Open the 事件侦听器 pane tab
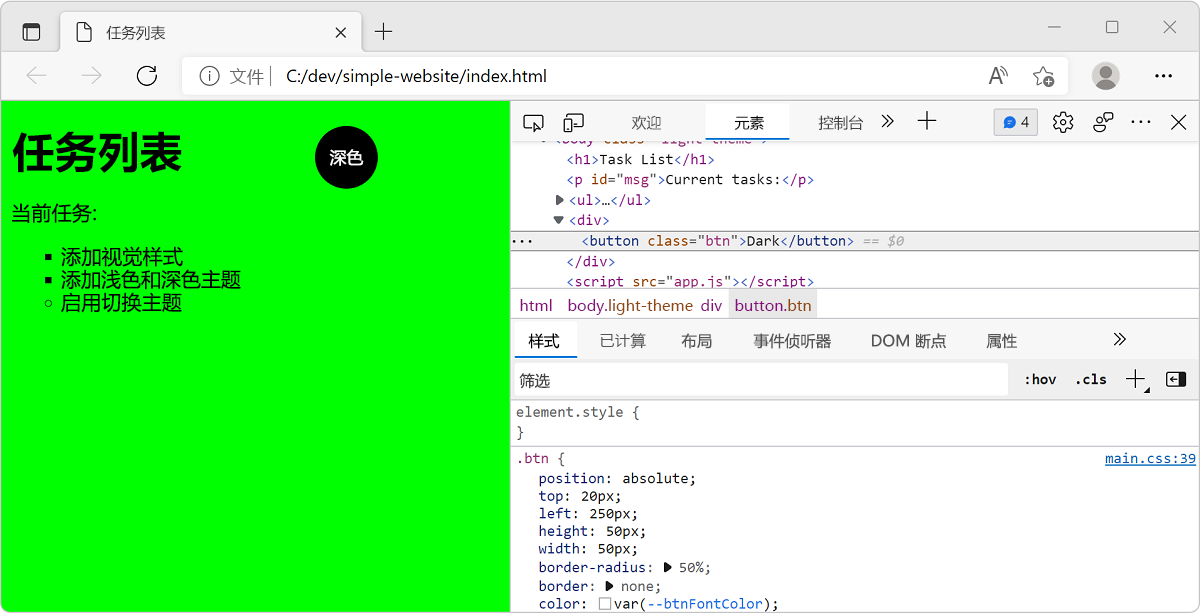The width and height of the screenshot is (1200, 613). pos(792,341)
